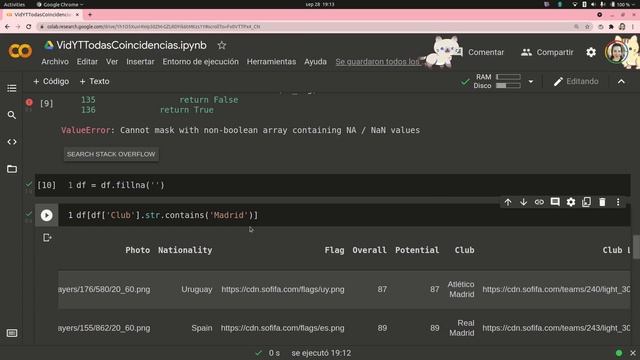Bookmark this page with the star

pos(587,27)
